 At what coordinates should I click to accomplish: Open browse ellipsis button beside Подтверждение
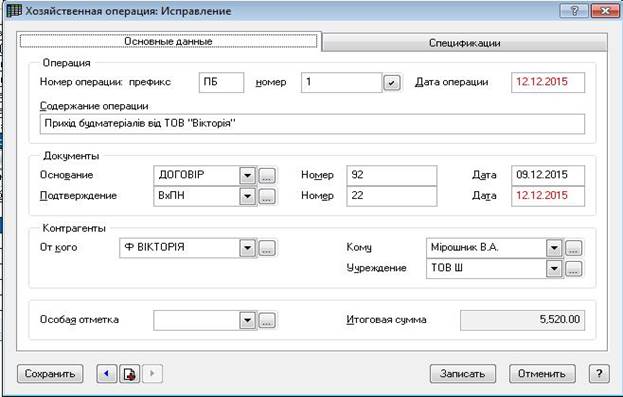coord(267,196)
